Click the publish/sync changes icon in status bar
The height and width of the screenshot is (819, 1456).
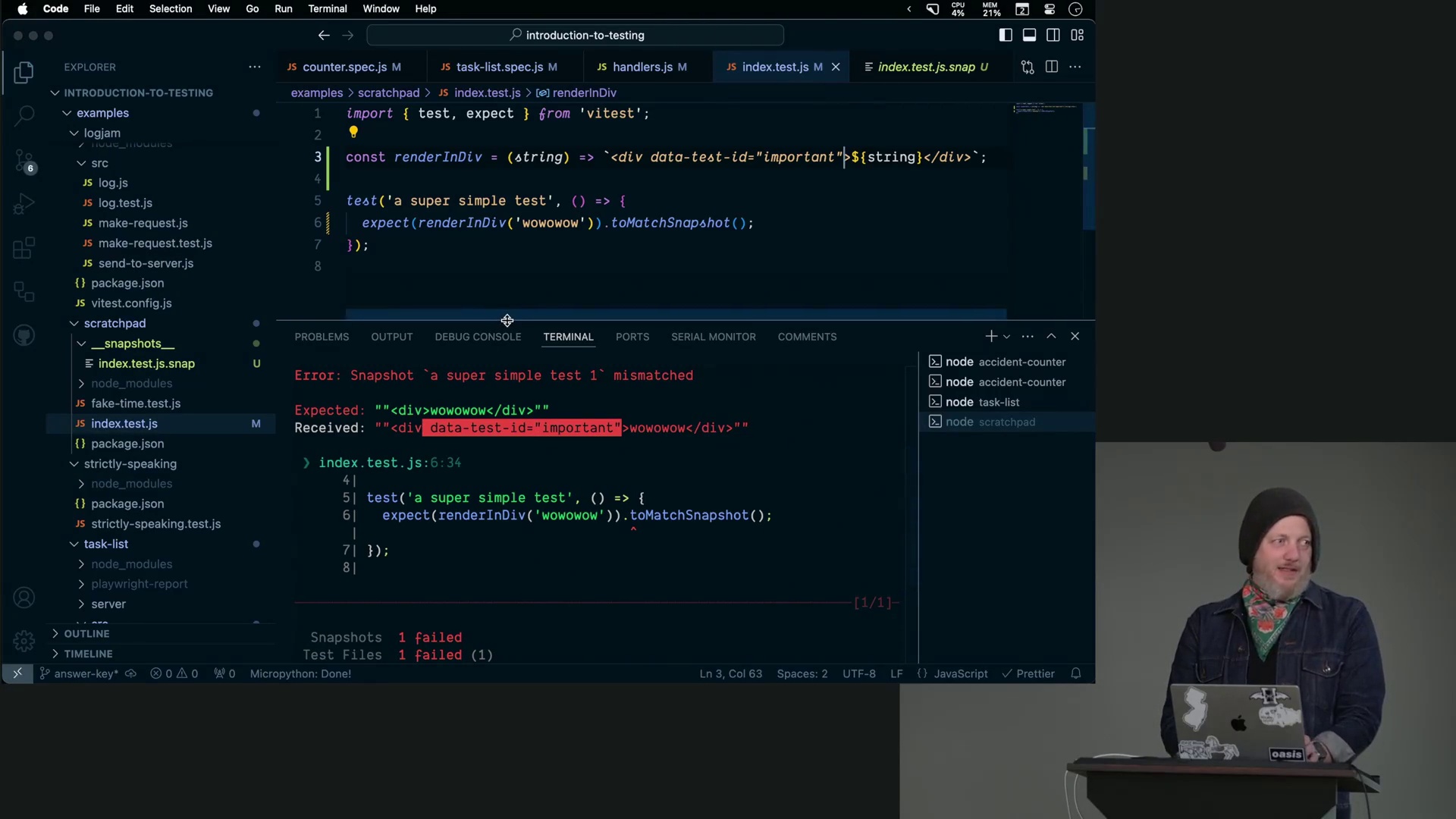click(131, 673)
